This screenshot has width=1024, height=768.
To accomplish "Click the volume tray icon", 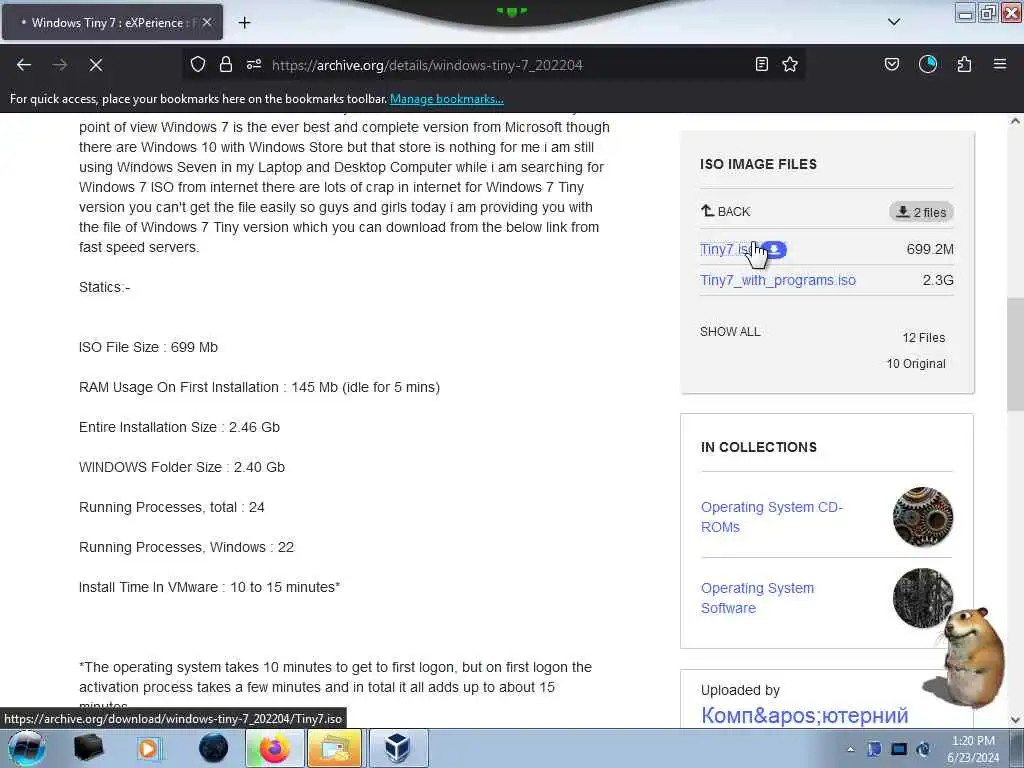I will (923, 749).
